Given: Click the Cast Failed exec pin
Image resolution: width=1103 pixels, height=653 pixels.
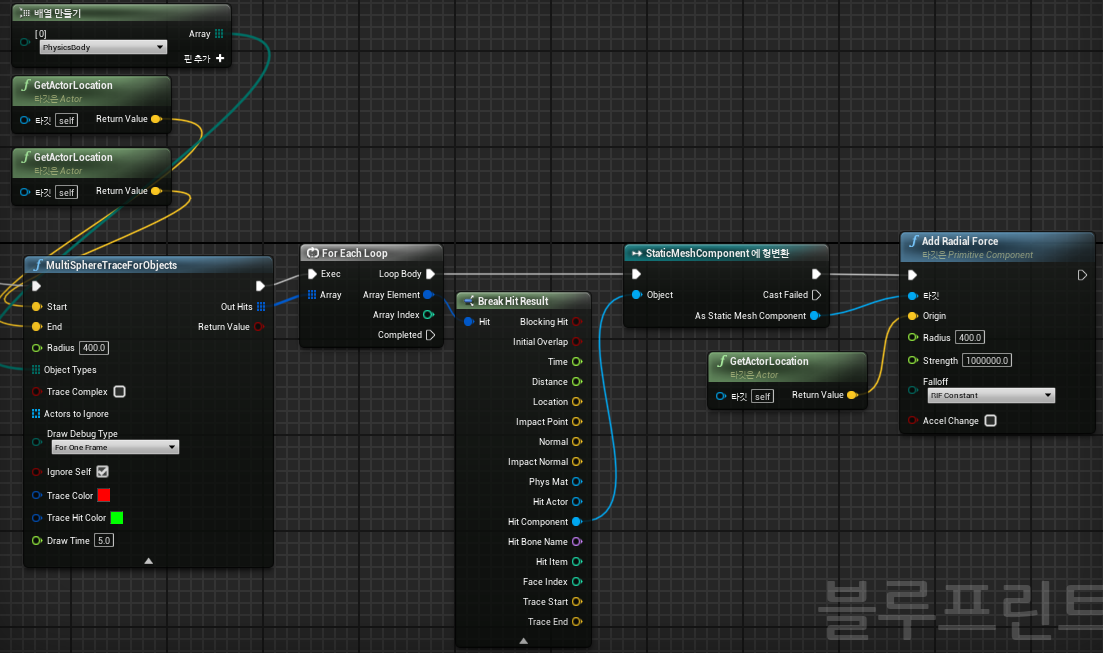Looking at the screenshot, I should [816, 295].
